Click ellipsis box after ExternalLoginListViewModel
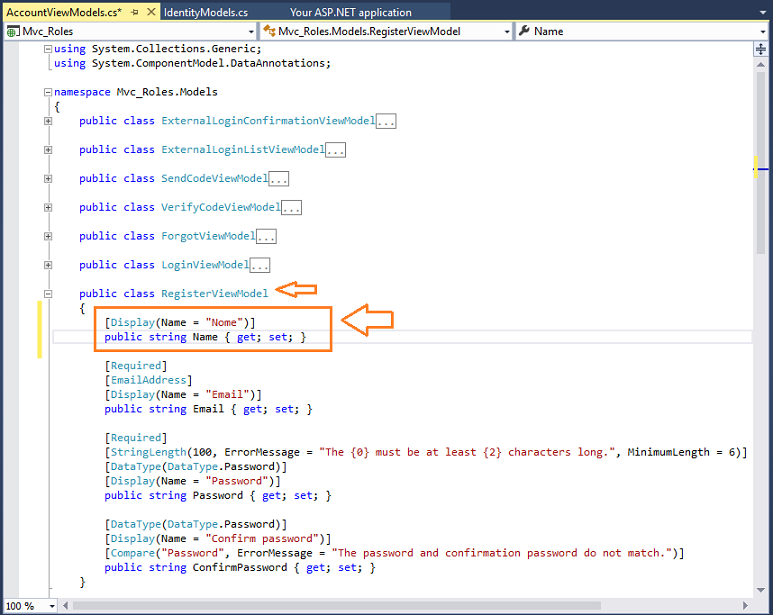 pyautogui.click(x=336, y=150)
